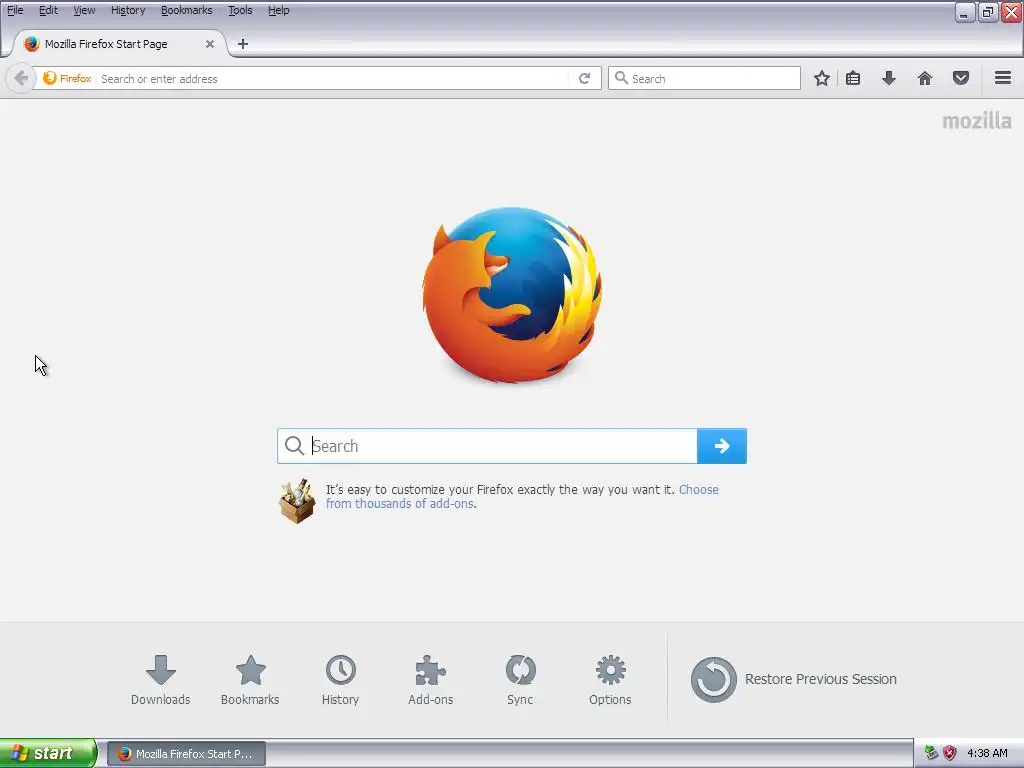Click Firefox taskbar button
Viewport: 1024px width, 768px height.
point(186,754)
